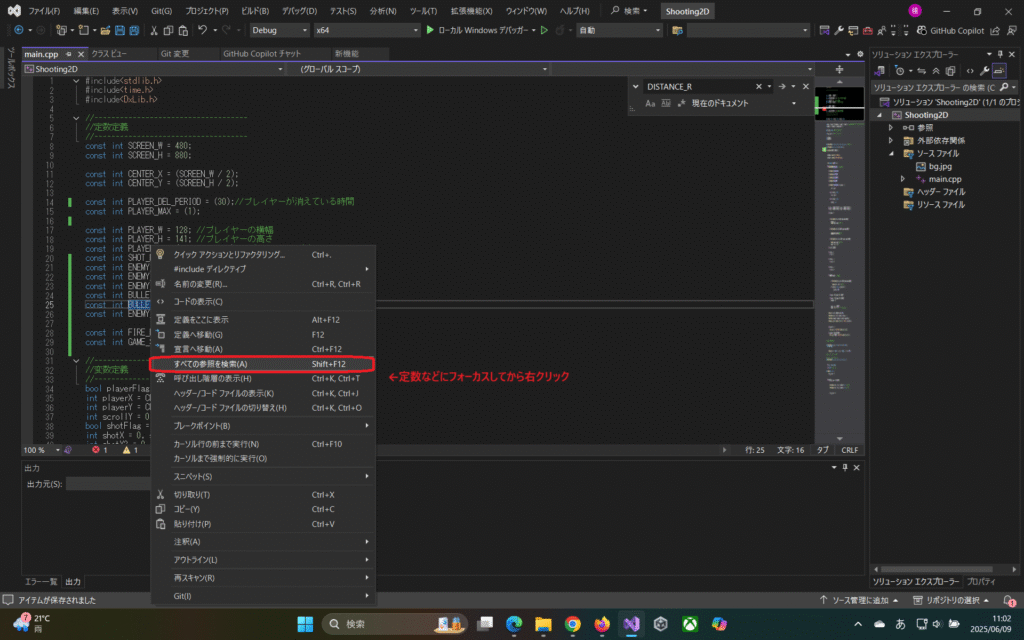1024x640 pixels.
Task: Open the (グローバル スコープ) dropdown
Action: pos(418,69)
